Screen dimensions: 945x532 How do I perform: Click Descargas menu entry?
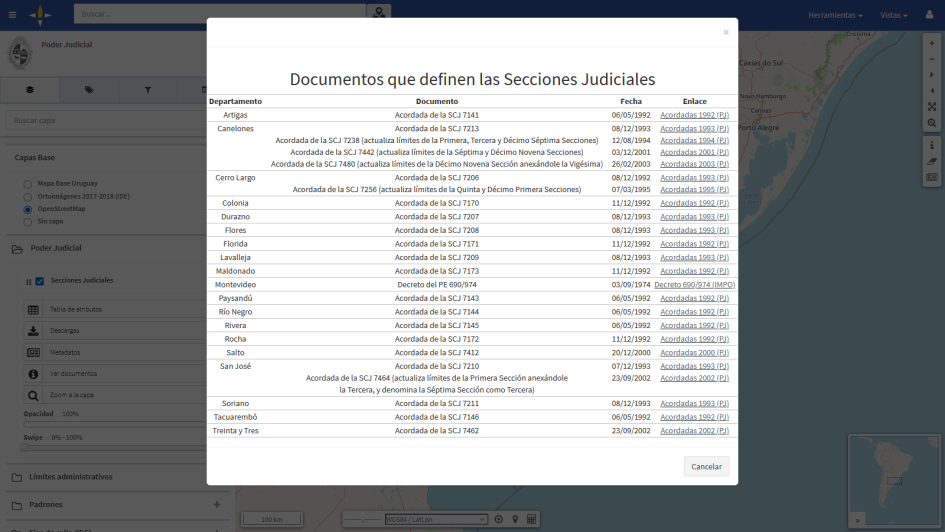(64, 331)
